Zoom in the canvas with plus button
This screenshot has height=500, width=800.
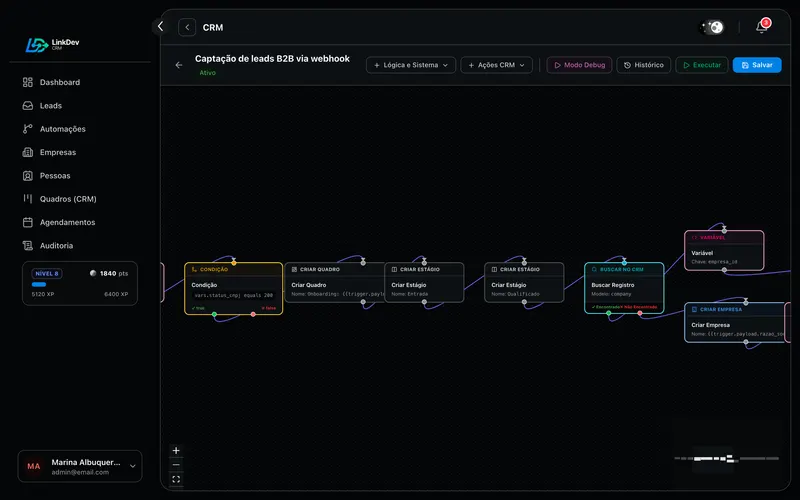tap(176, 451)
